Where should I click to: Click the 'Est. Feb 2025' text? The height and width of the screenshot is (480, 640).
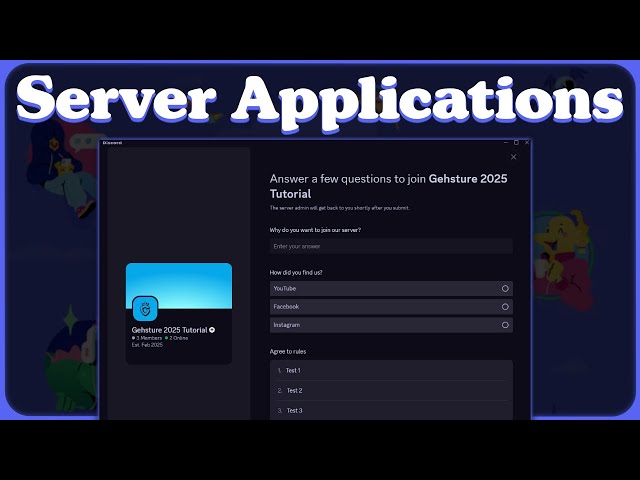(147, 345)
